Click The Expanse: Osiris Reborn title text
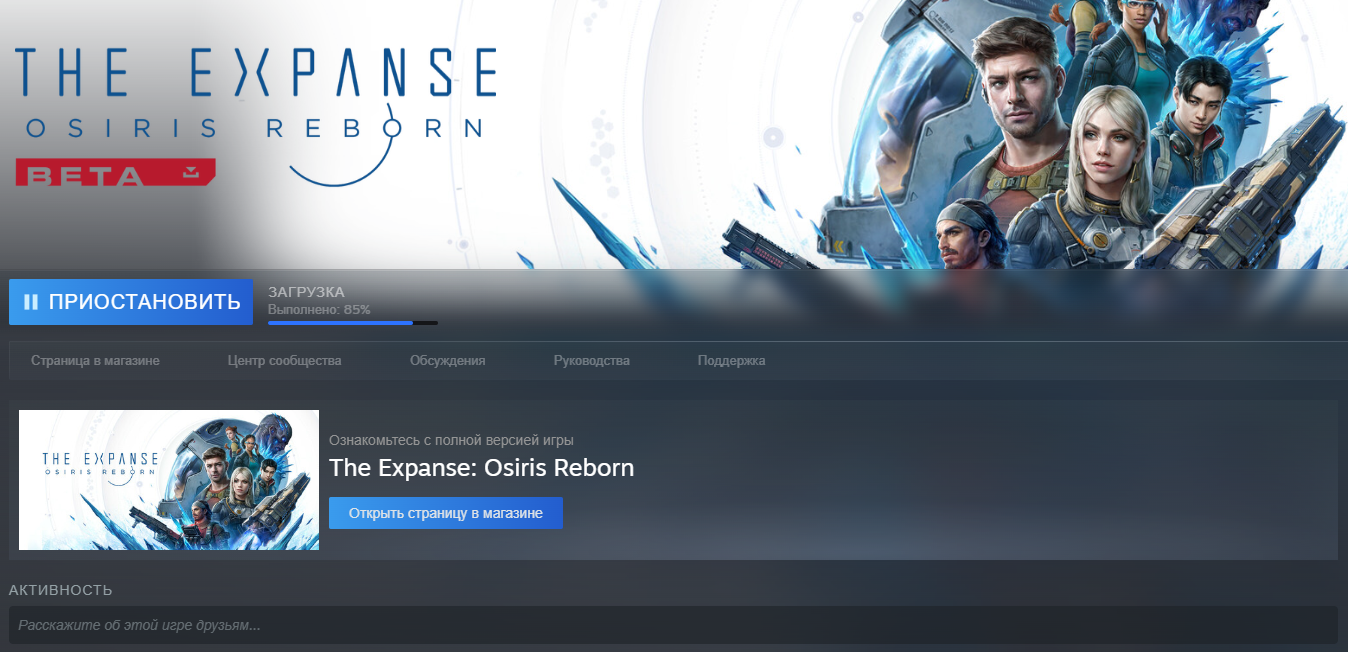1348x652 pixels. [481, 468]
